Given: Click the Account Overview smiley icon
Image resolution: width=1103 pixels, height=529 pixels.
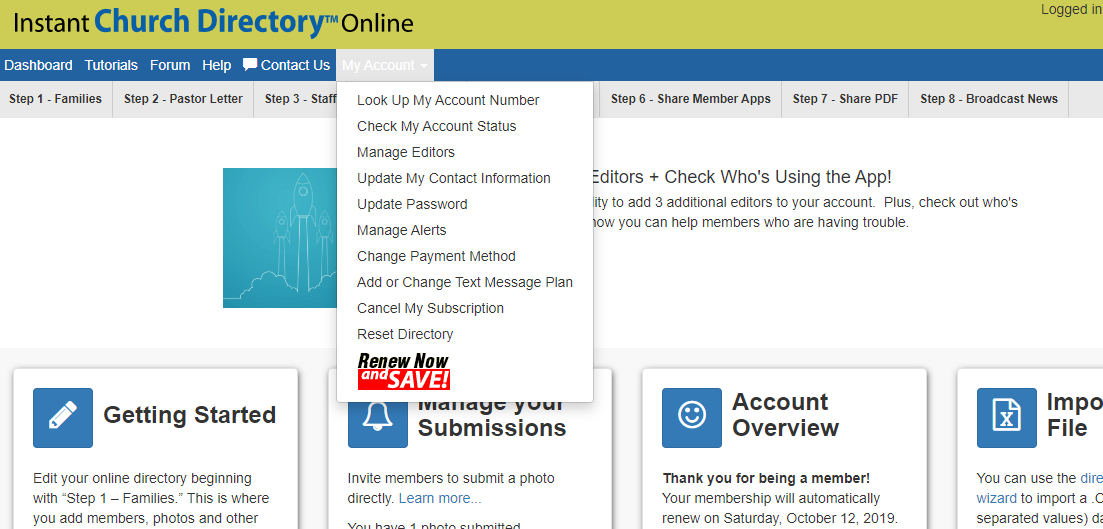Looking at the screenshot, I should (691, 418).
